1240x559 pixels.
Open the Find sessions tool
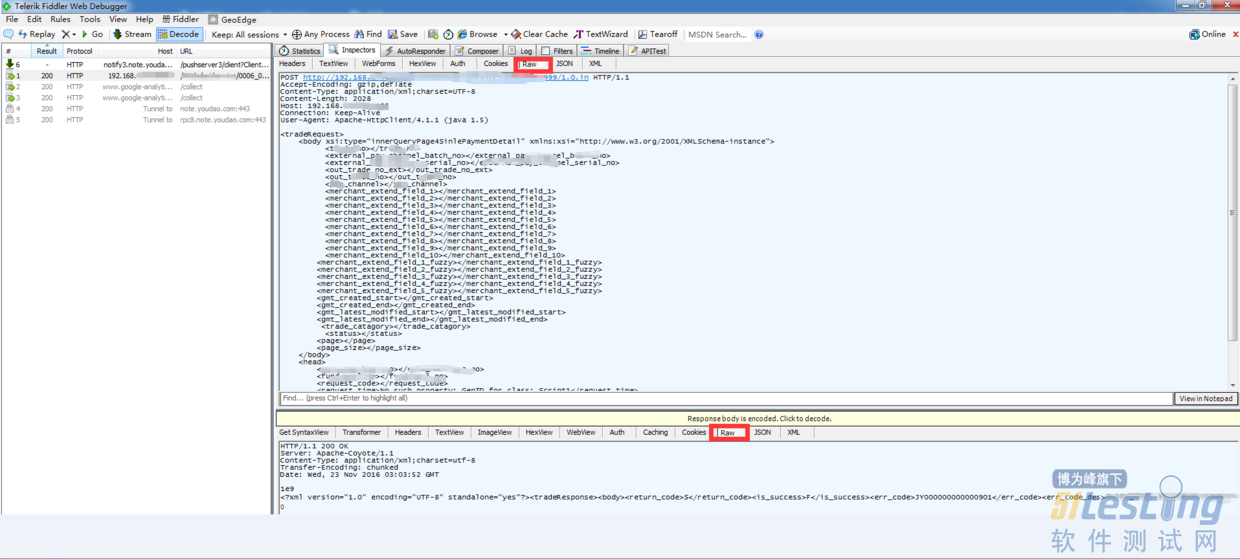(368, 34)
